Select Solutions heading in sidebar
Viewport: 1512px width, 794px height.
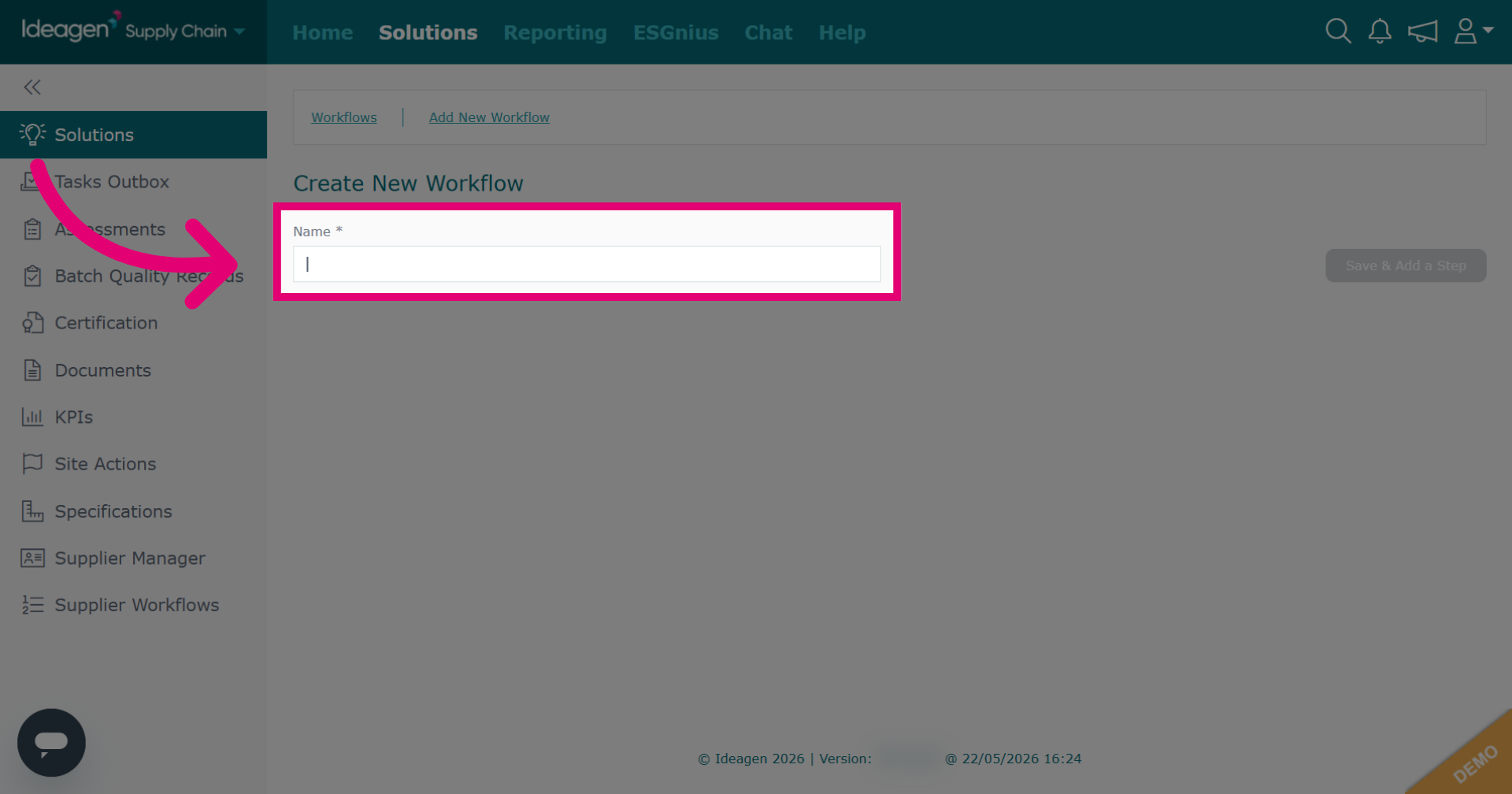(133, 135)
